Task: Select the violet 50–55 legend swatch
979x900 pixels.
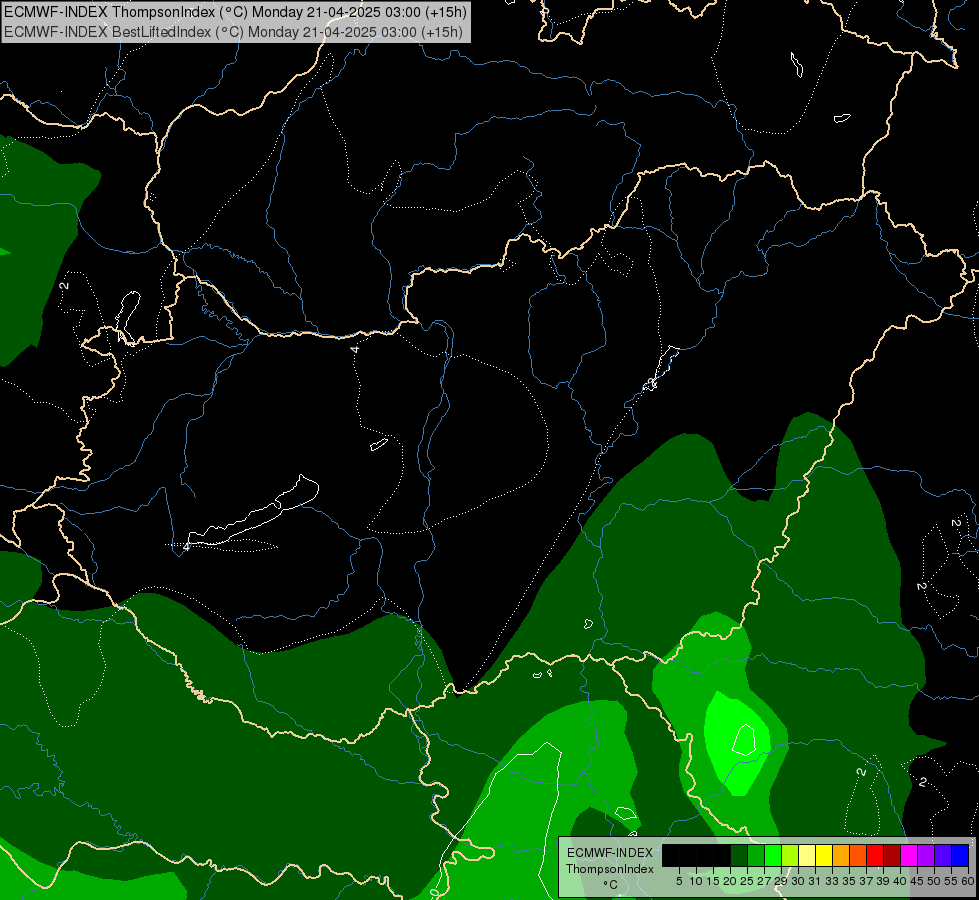Action: click(943, 855)
